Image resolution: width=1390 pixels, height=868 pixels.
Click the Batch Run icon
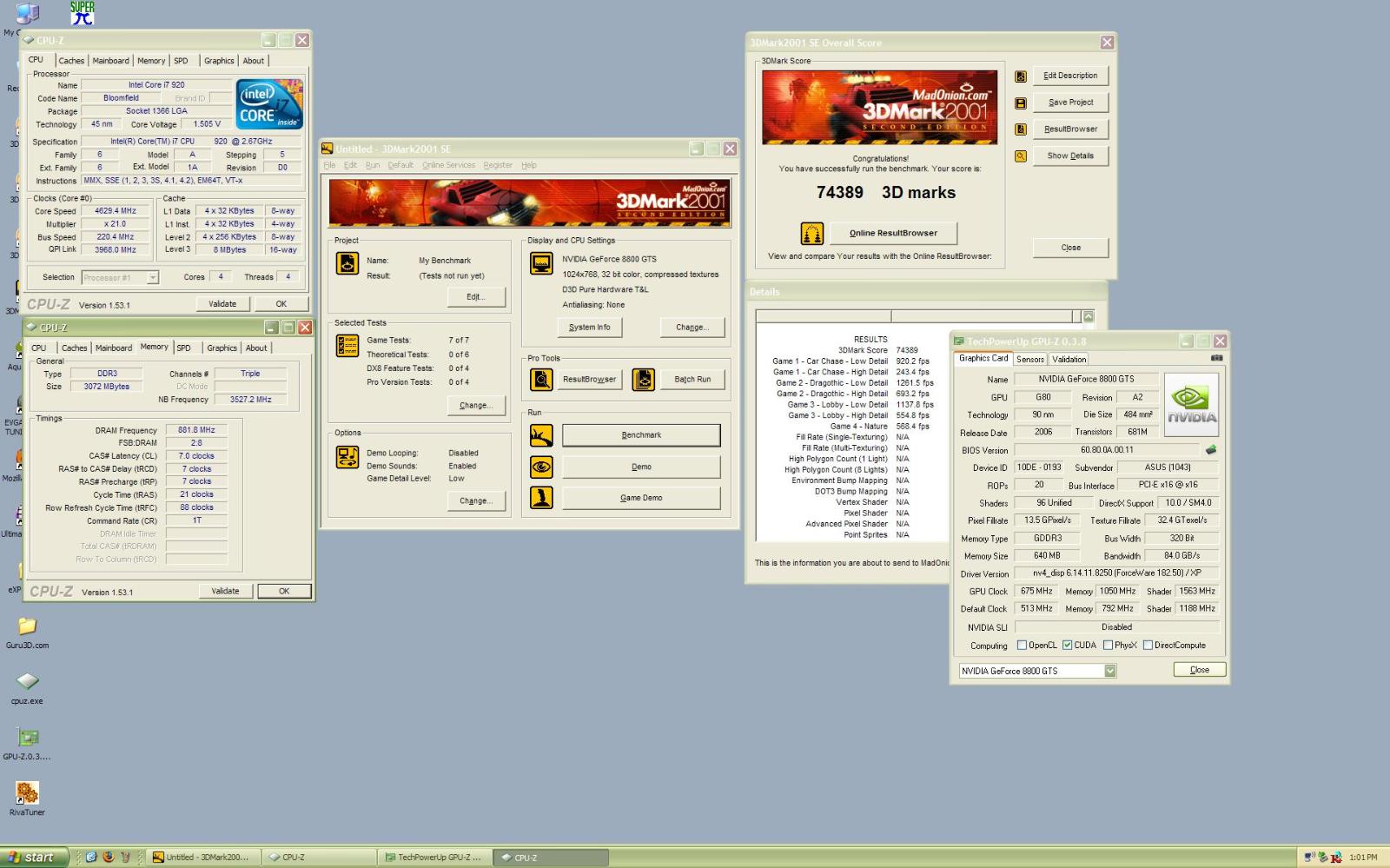[x=643, y=380]
